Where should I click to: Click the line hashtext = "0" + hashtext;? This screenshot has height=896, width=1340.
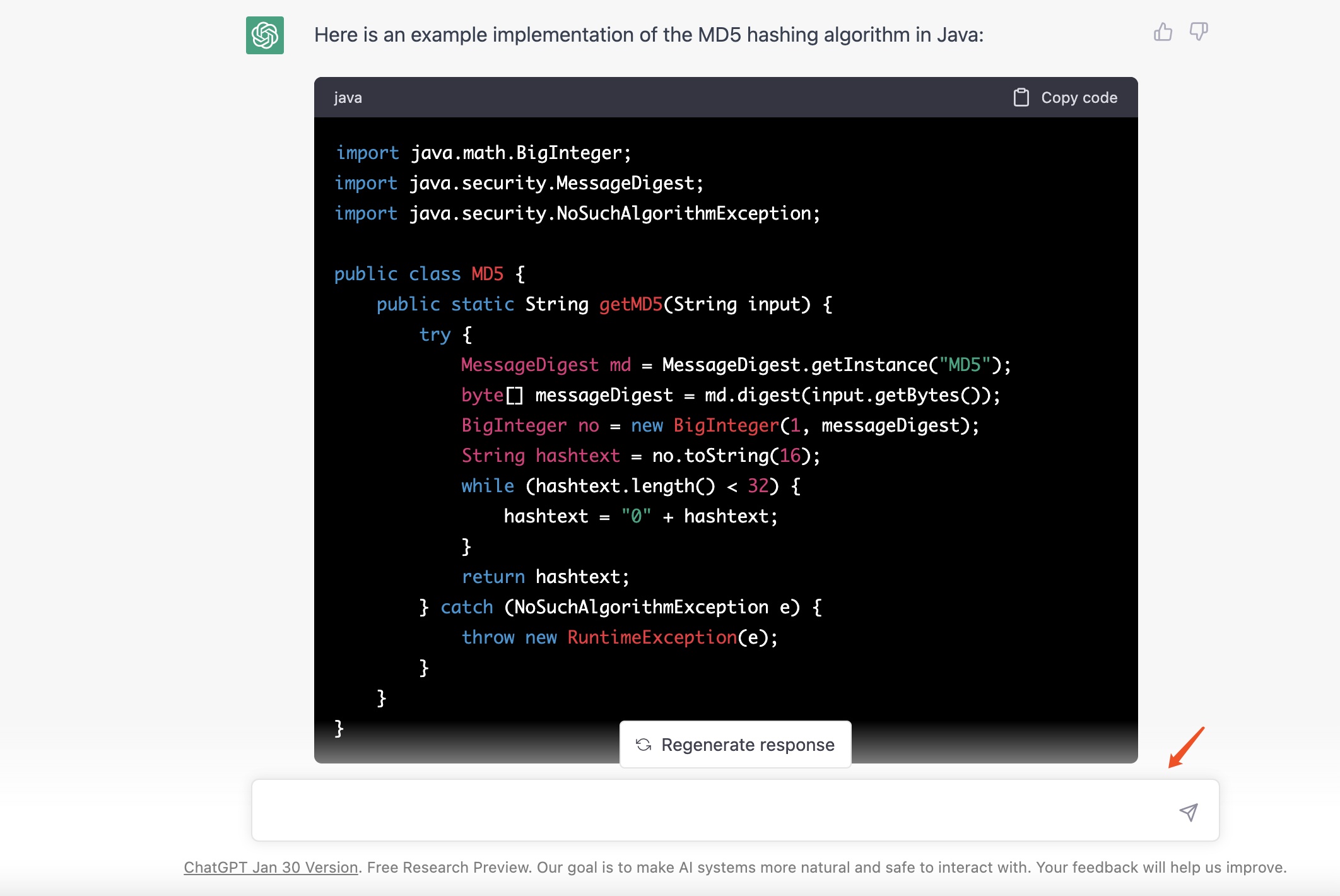tap(641, 516)
